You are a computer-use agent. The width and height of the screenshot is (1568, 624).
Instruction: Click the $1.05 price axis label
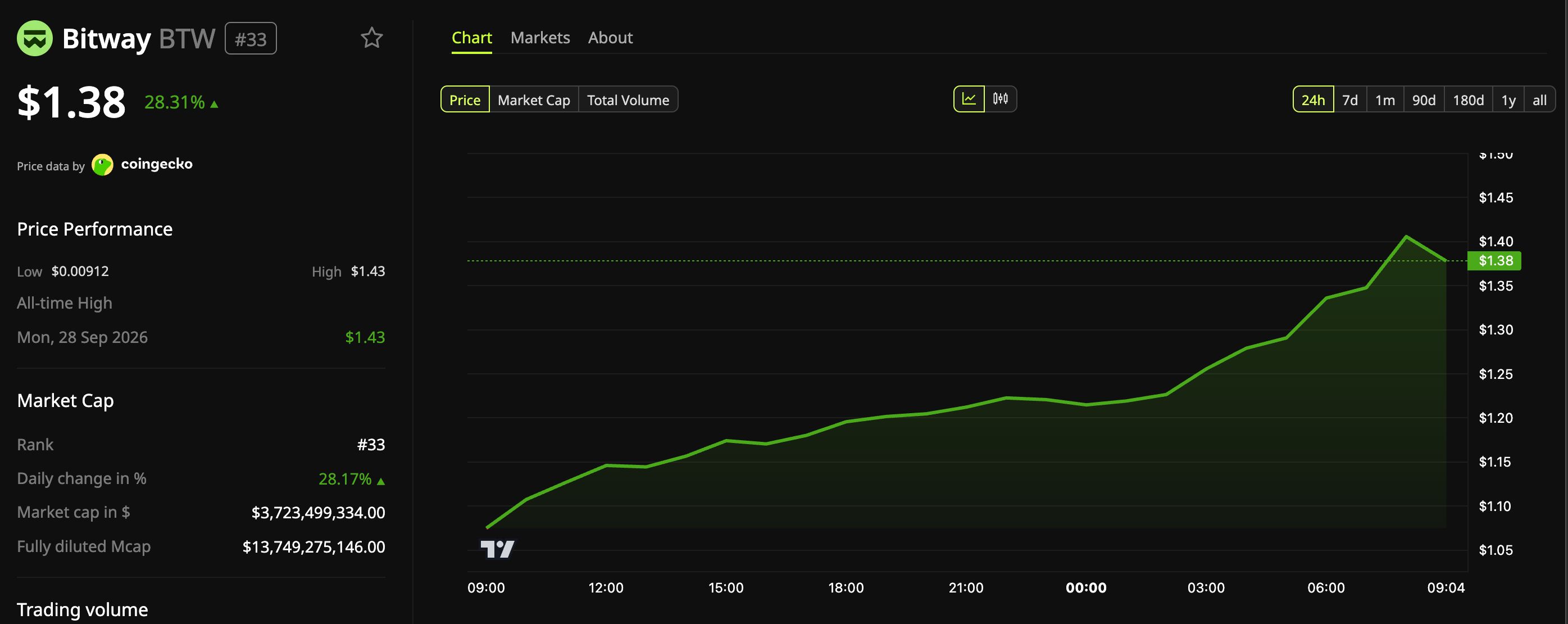[1496, 550]
